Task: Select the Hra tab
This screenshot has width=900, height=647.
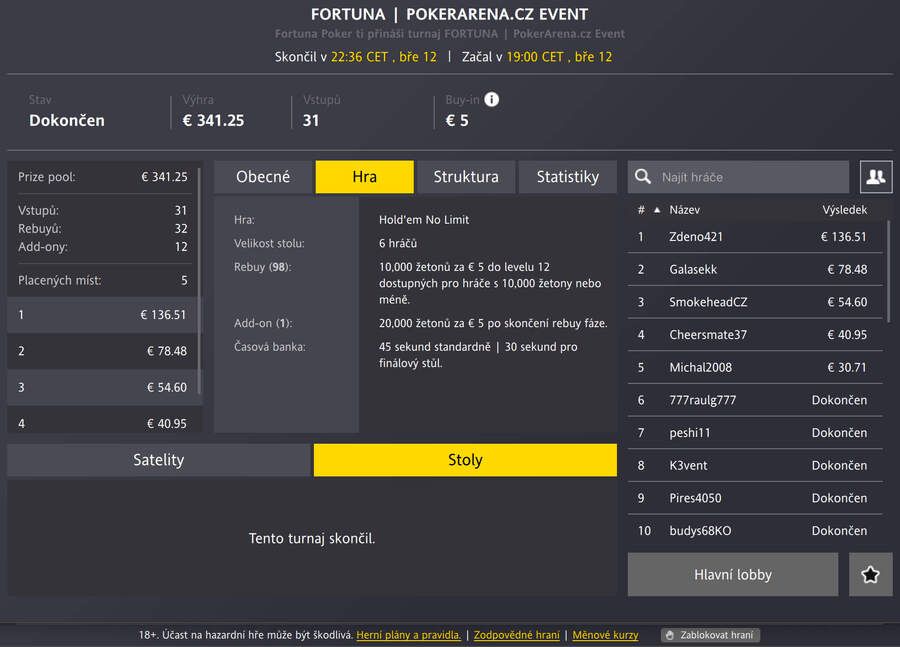Action: pyautogui.click(x=364, y=177)
